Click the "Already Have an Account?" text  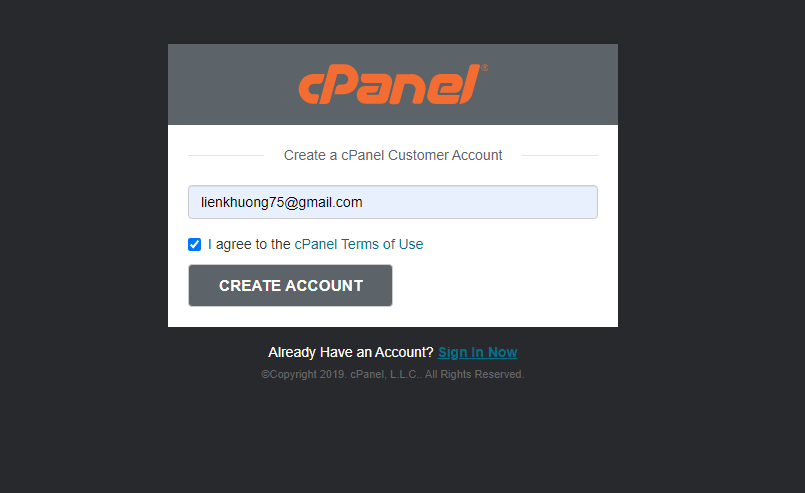[x=350, y=352]
